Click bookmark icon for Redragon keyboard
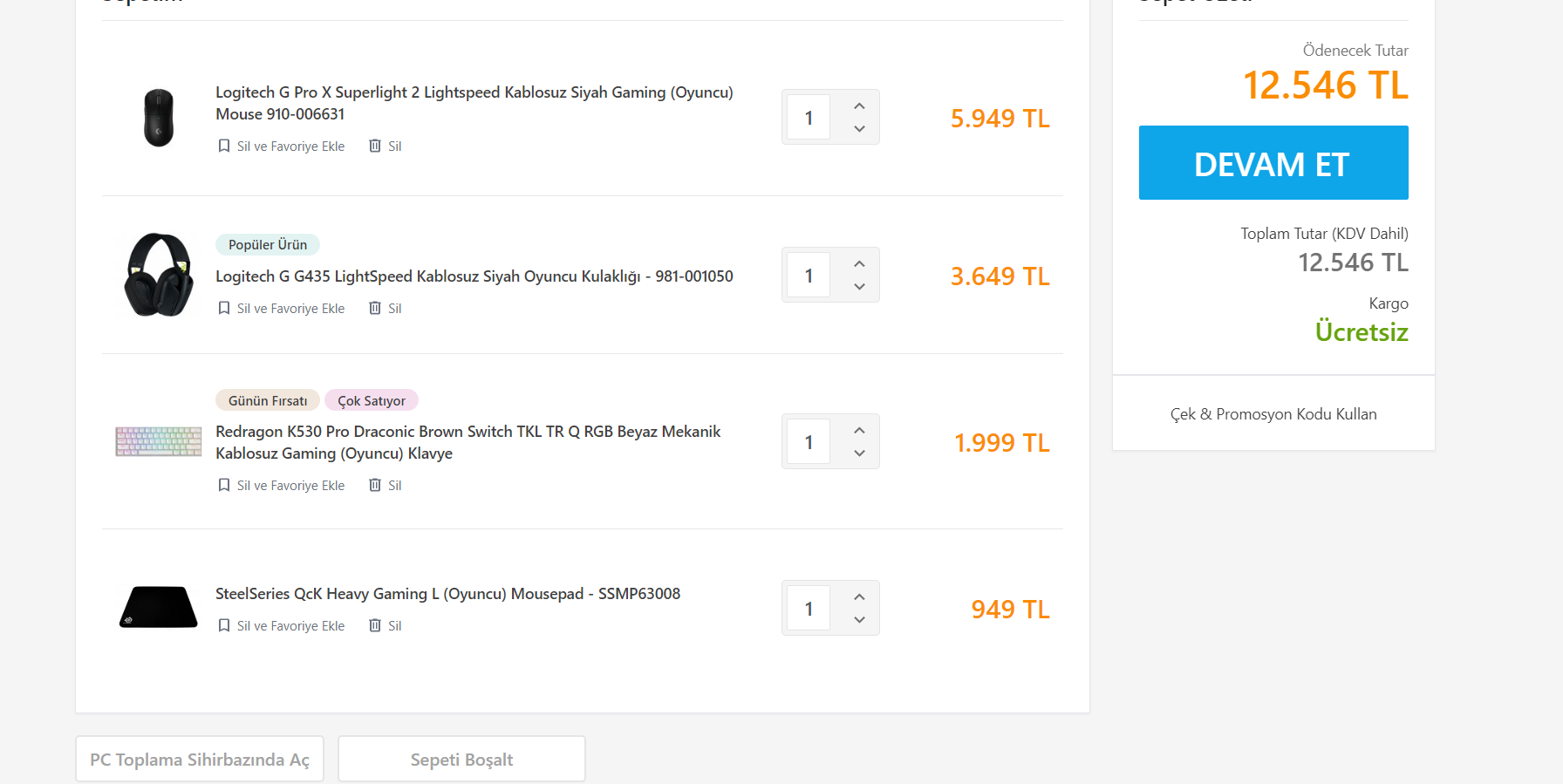1563x784 pixels. click(224, 485)
